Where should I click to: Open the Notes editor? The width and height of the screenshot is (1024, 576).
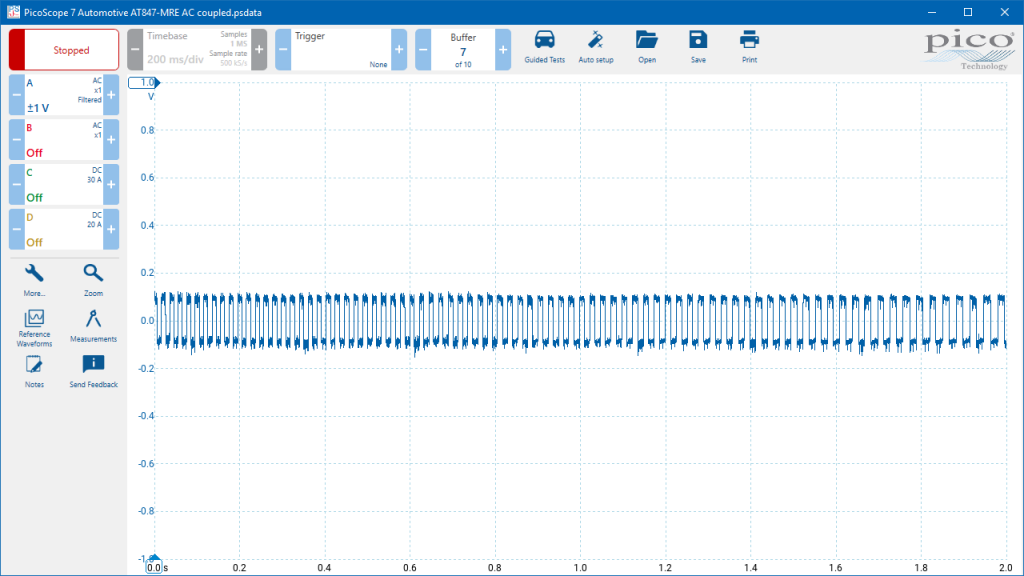[34, 372]
